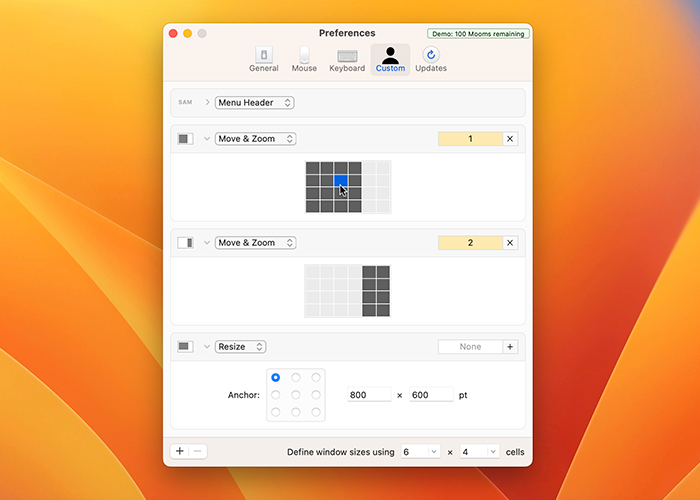The image size is (700, 500).
Task: Click the shortcut field showing 2
Action: tap(470, 243)
